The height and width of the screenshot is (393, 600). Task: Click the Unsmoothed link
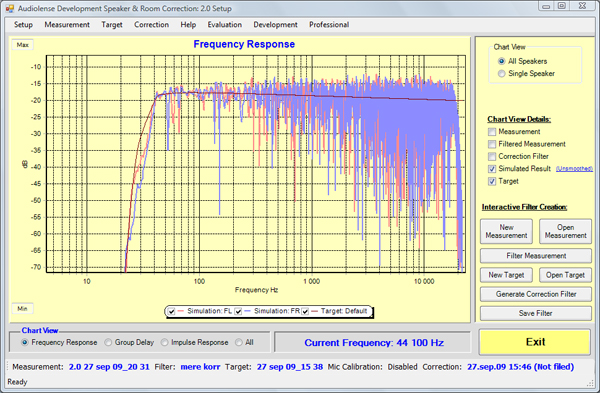click(574, 169)
